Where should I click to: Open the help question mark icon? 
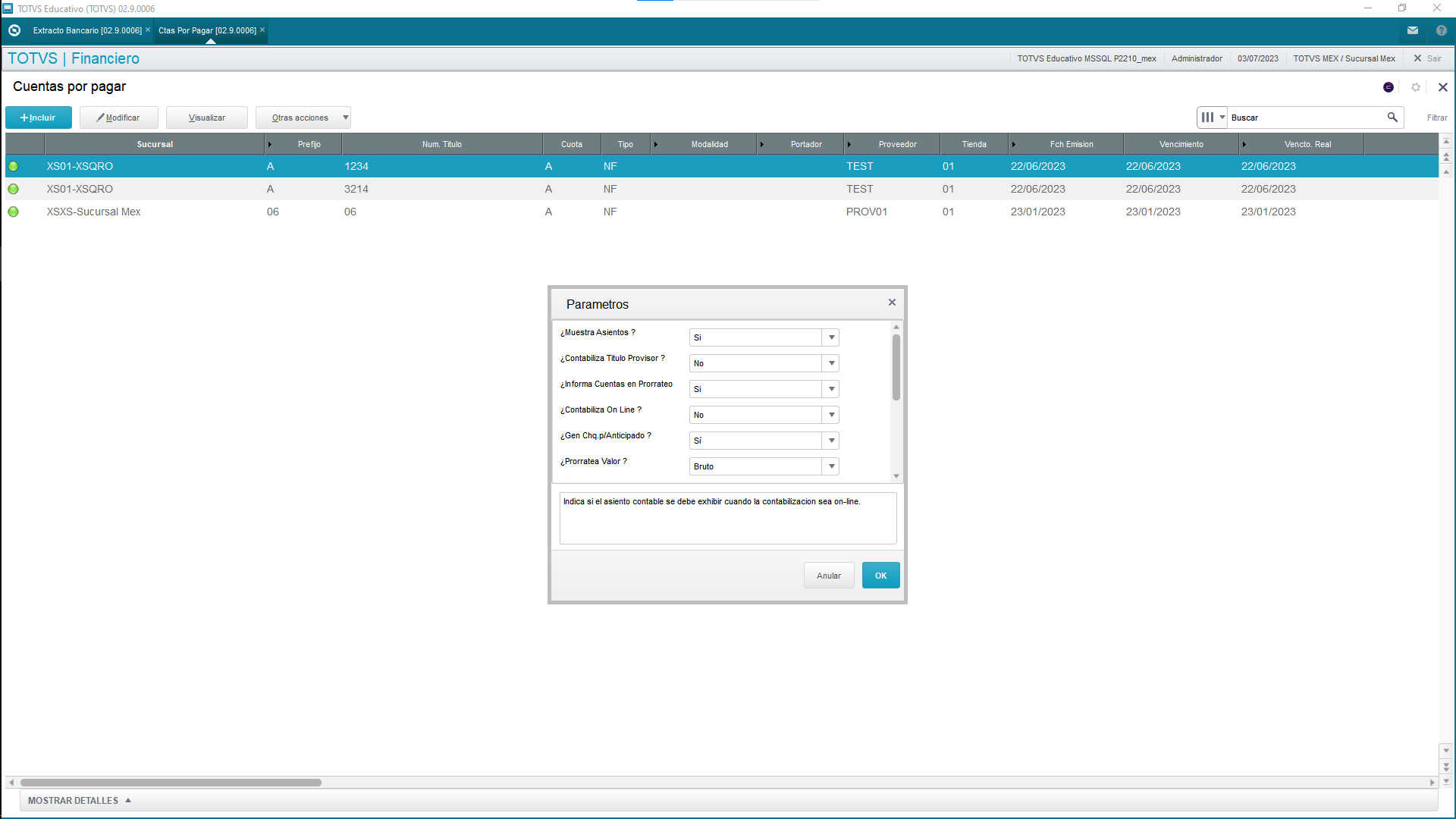point(1442,30)
